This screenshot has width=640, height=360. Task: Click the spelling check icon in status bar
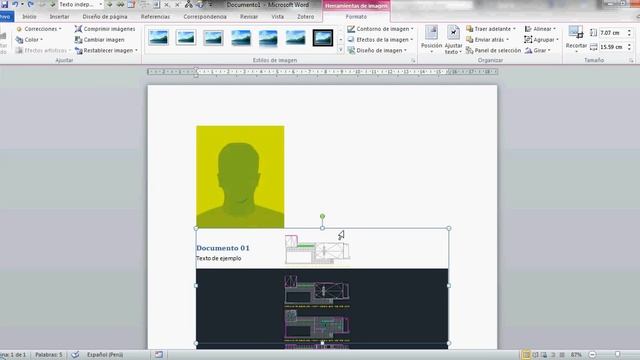(x=75, y=355)
